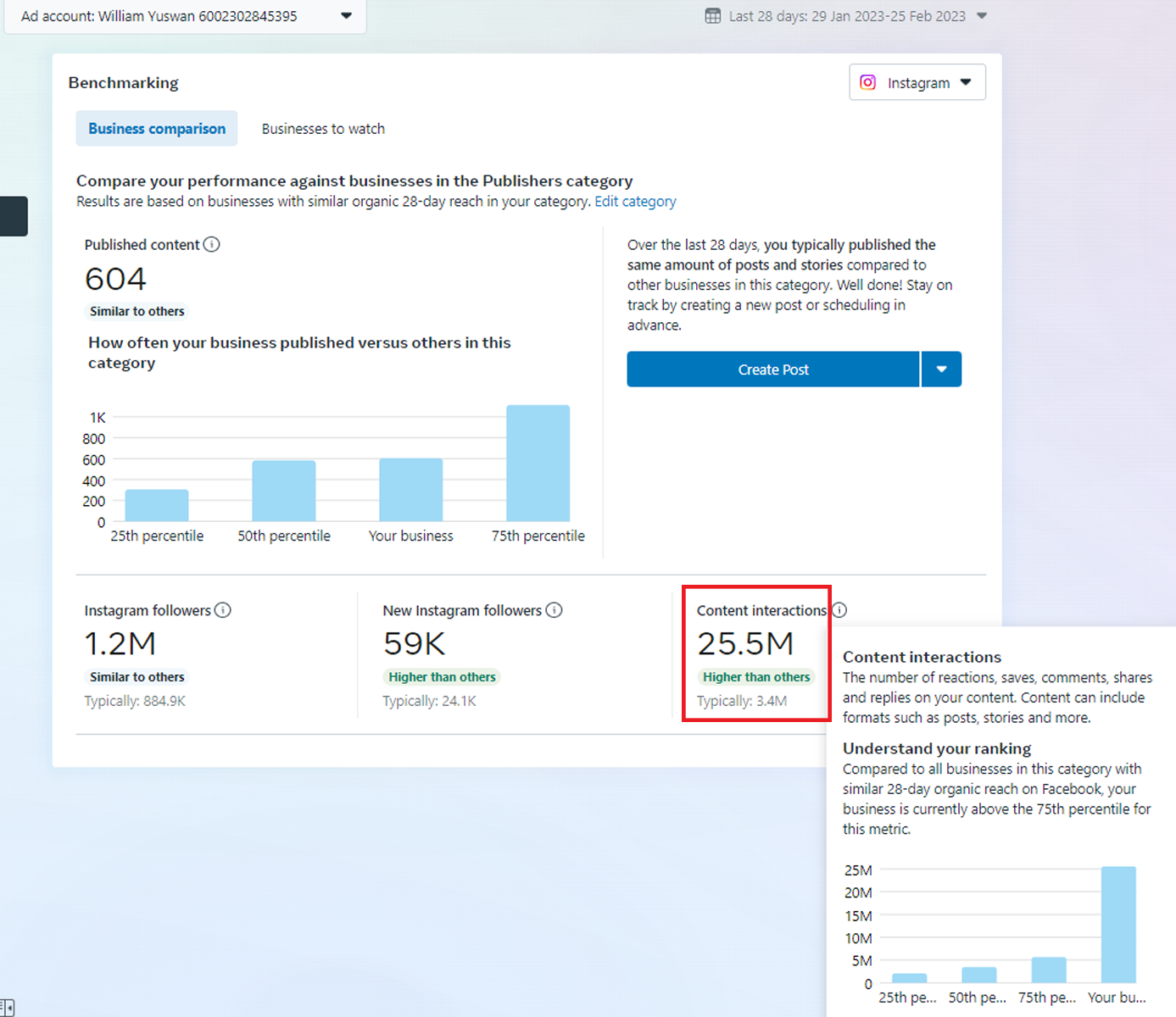Expand the Ad account selector caret
The height and width of the screenshot is (1017, 1176).
tap(346, 16)
